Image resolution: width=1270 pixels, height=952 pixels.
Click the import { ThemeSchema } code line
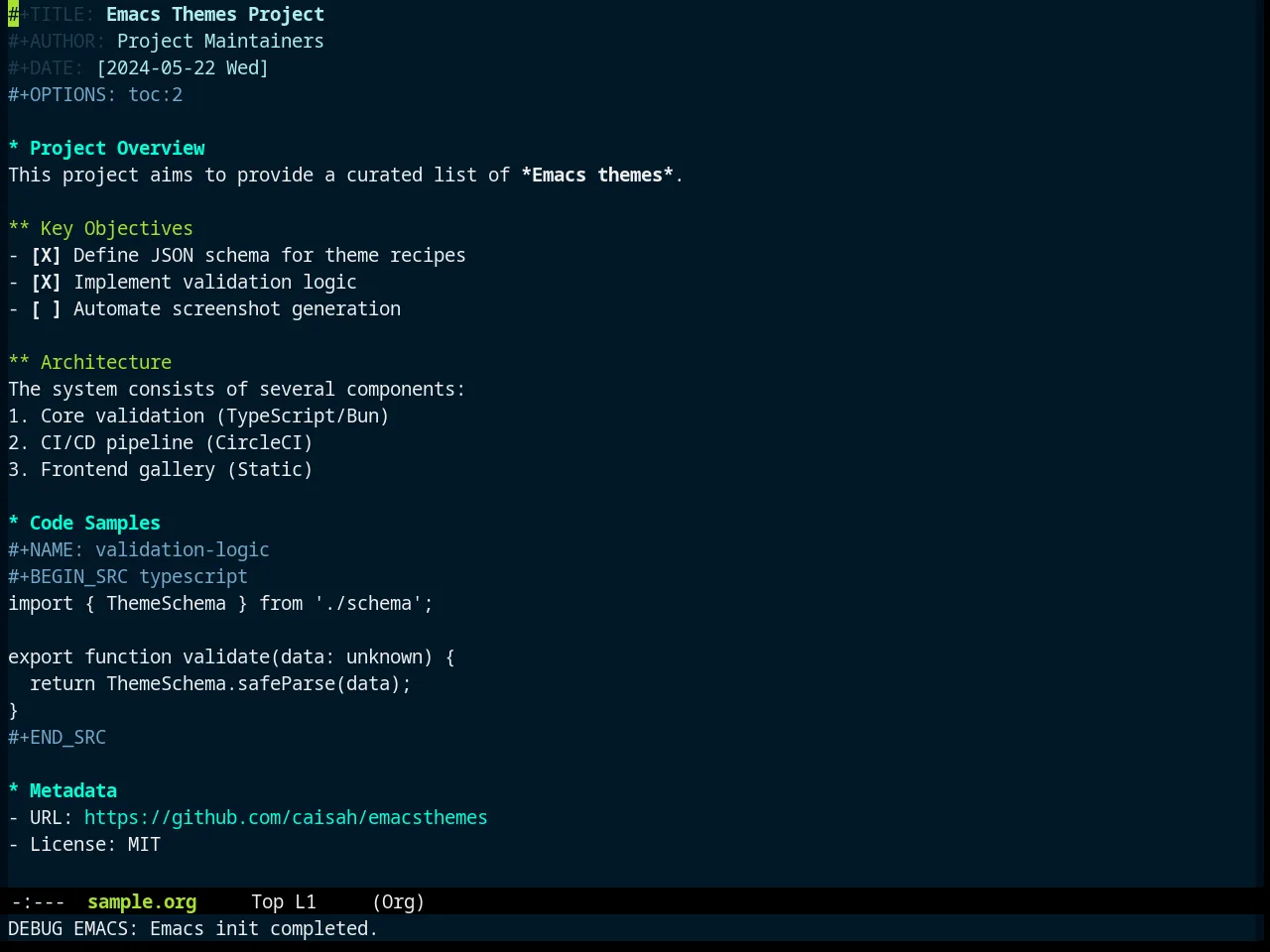220,604
